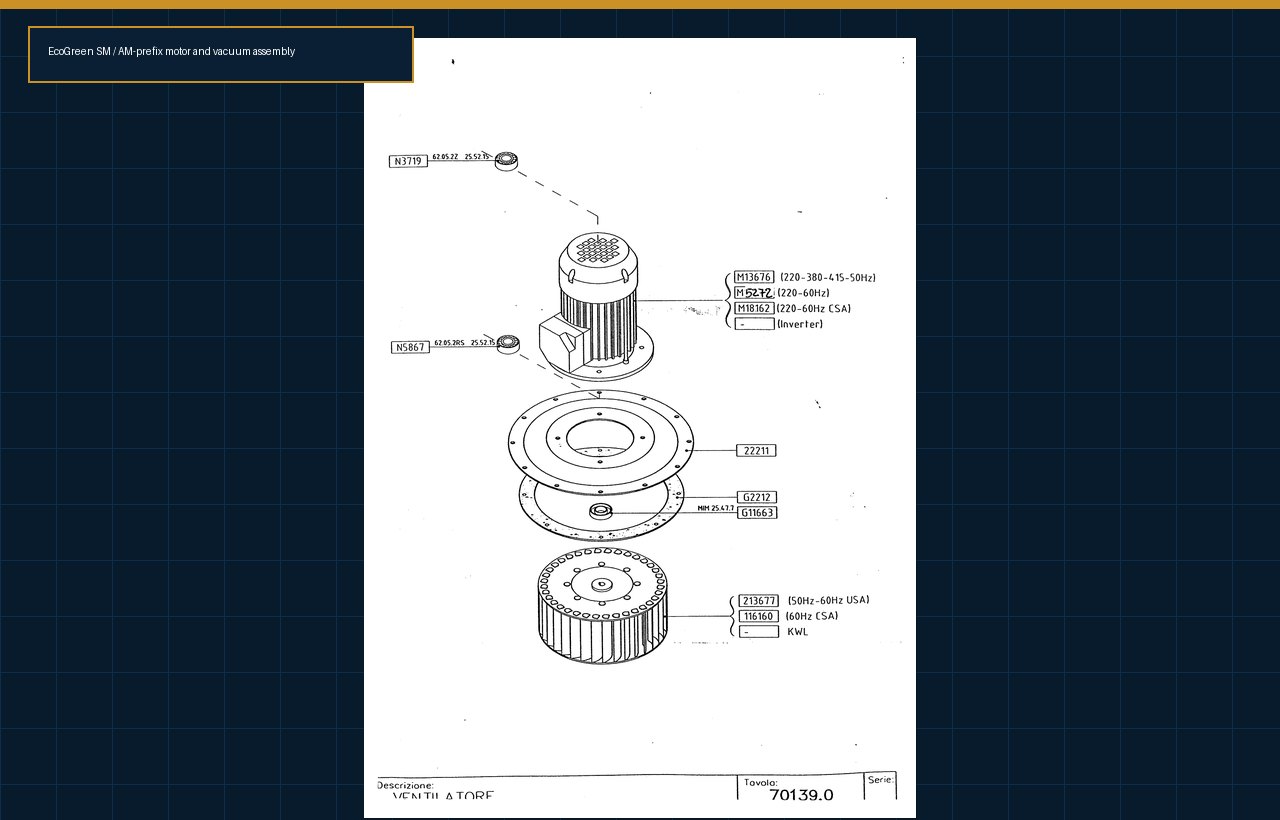1280x820 pixels.
Task: Click handwritten motor part number M5272
Action: (754, 293)
